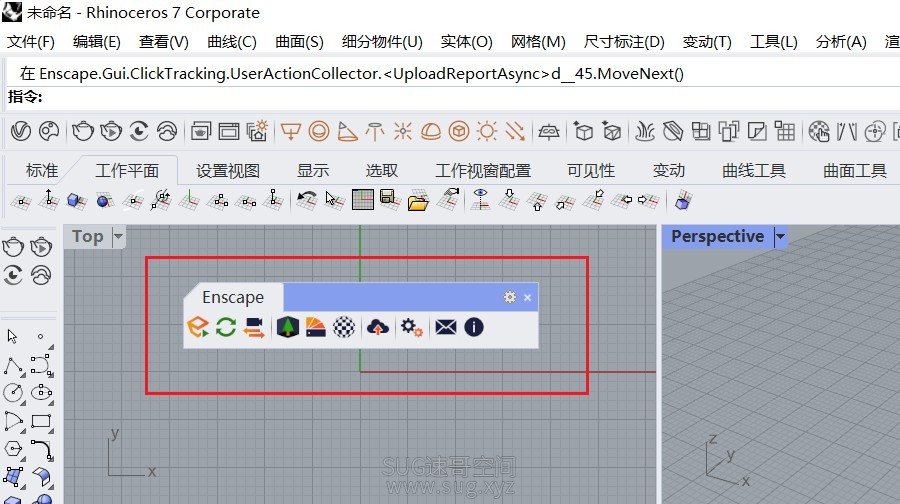Select the polyline tool in sidebar
900x504 pixels.
tap(13, 366)
